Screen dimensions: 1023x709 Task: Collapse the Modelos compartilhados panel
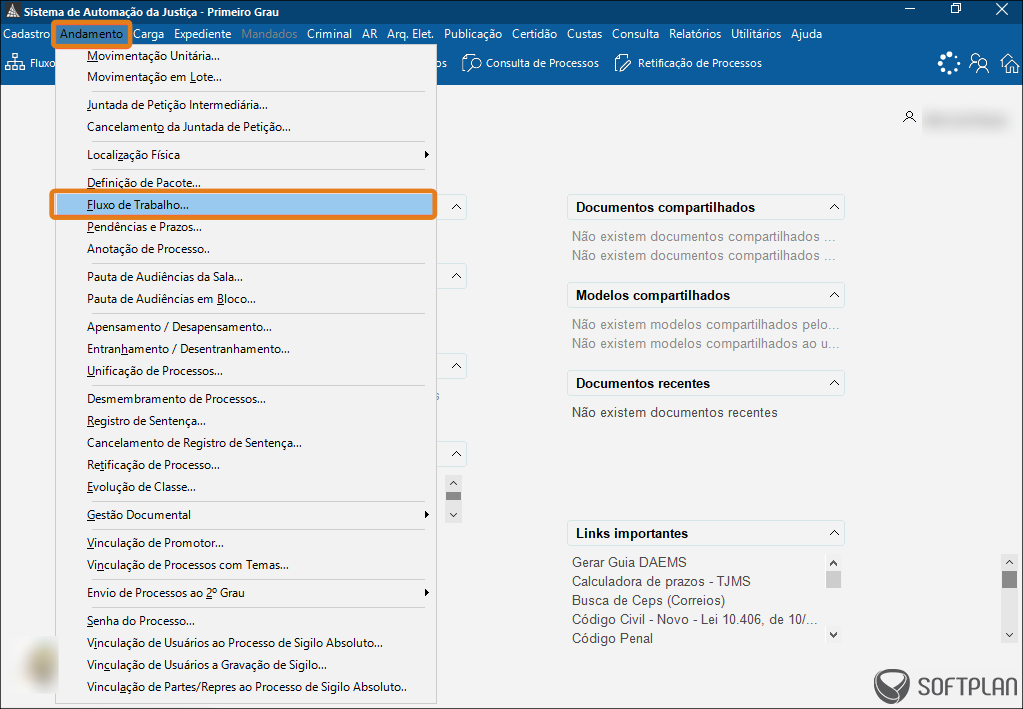834,295
